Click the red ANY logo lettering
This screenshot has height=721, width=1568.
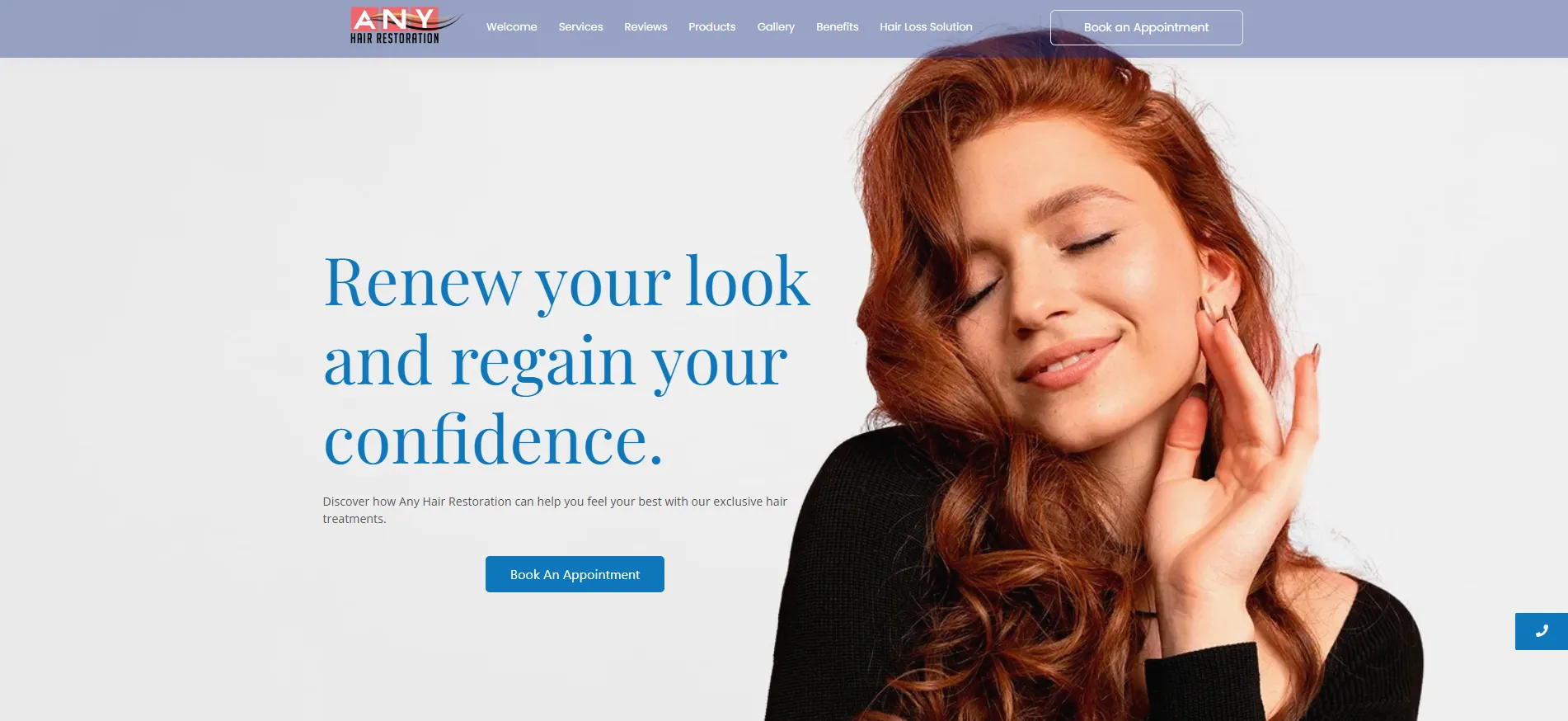click(394, 19)
